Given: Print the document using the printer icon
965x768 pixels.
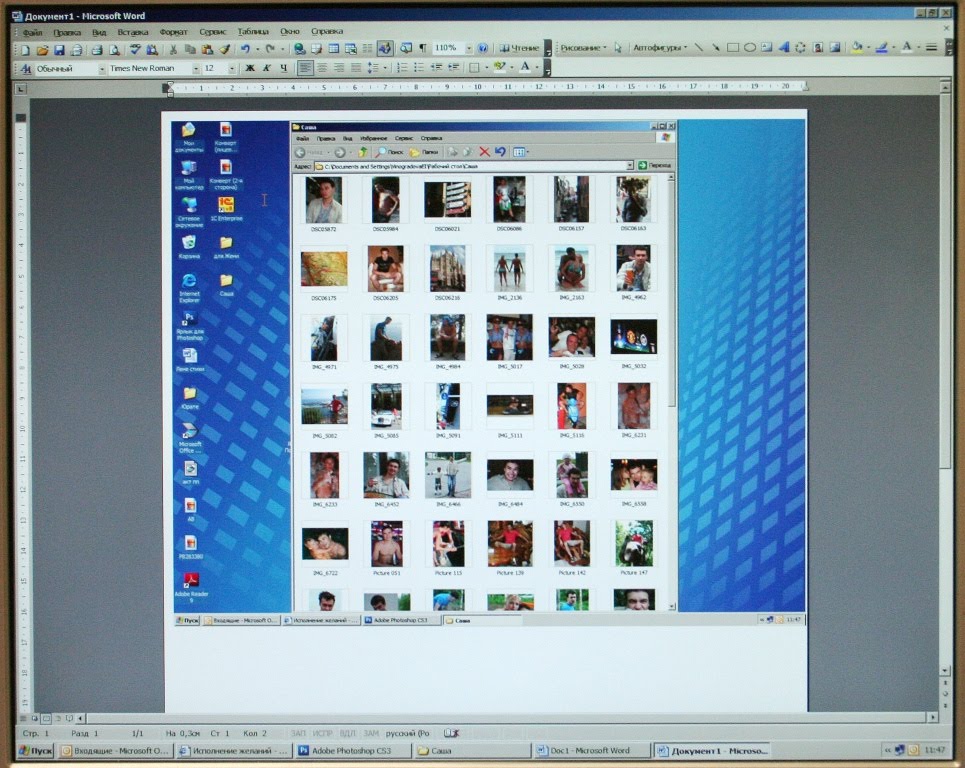Looking at the screenshot, I should point(97,49).
